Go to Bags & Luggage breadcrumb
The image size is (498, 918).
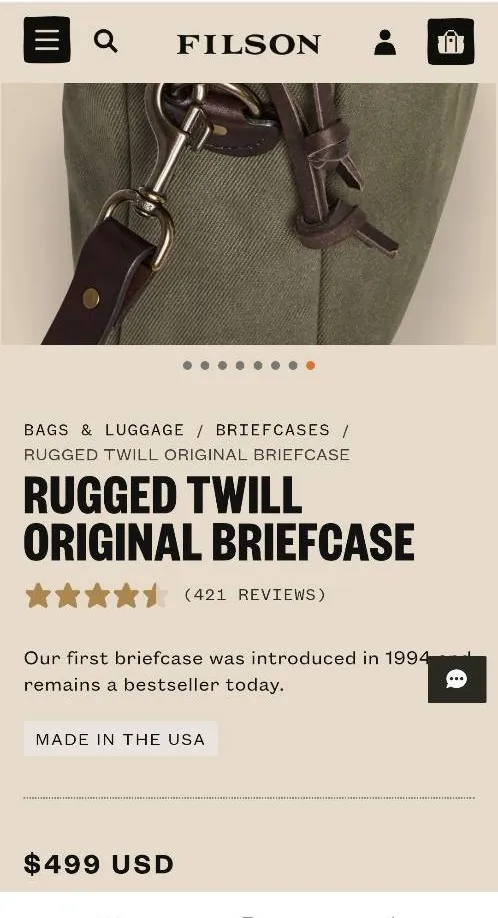point(104,430)
